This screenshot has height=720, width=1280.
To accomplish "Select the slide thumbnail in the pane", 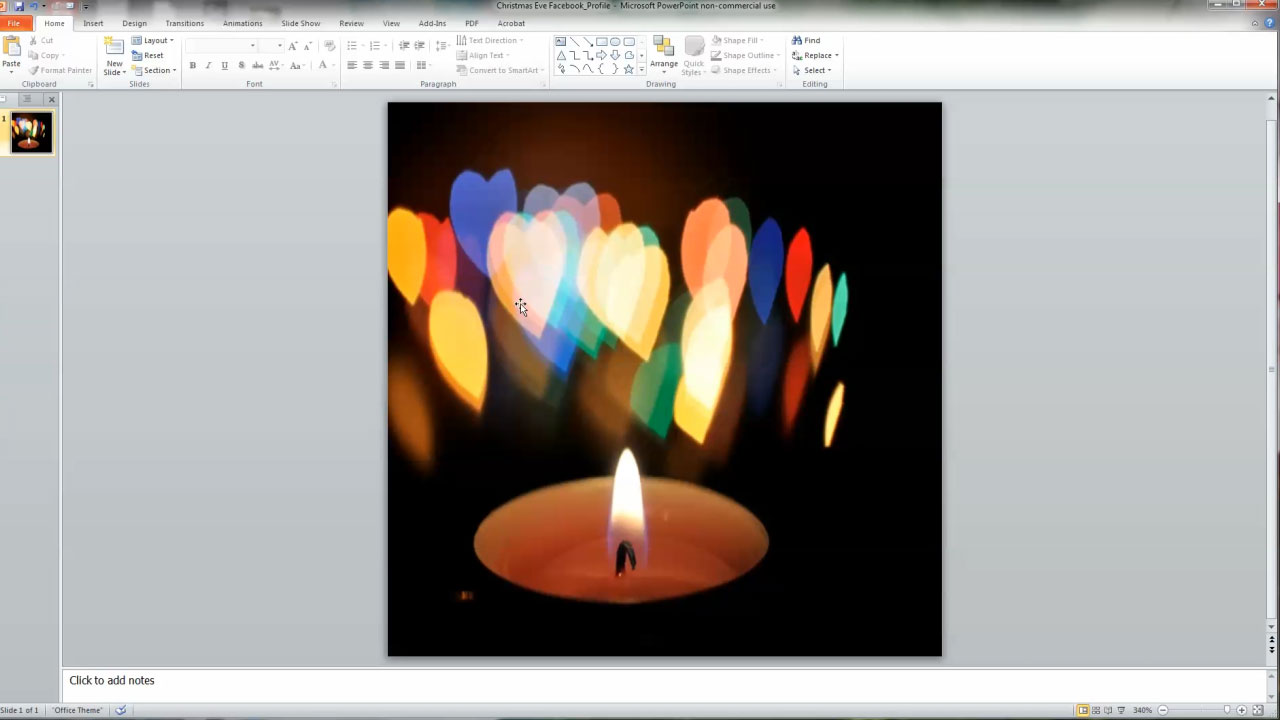I will tap(30, 132).
